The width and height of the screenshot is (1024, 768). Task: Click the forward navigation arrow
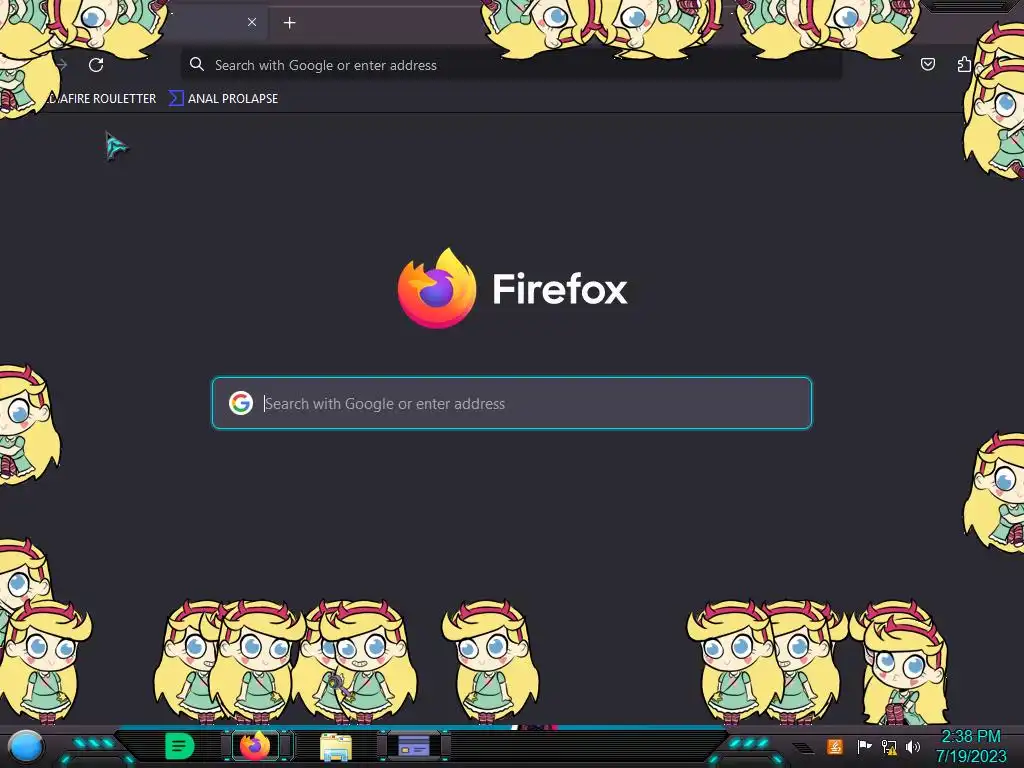click(62, 65)
